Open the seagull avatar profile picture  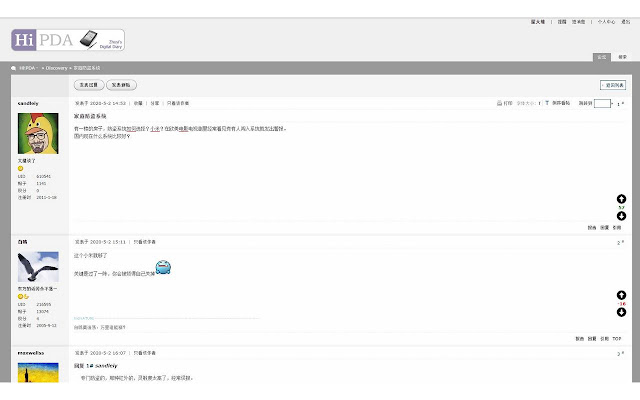click(x=38, y=267)
